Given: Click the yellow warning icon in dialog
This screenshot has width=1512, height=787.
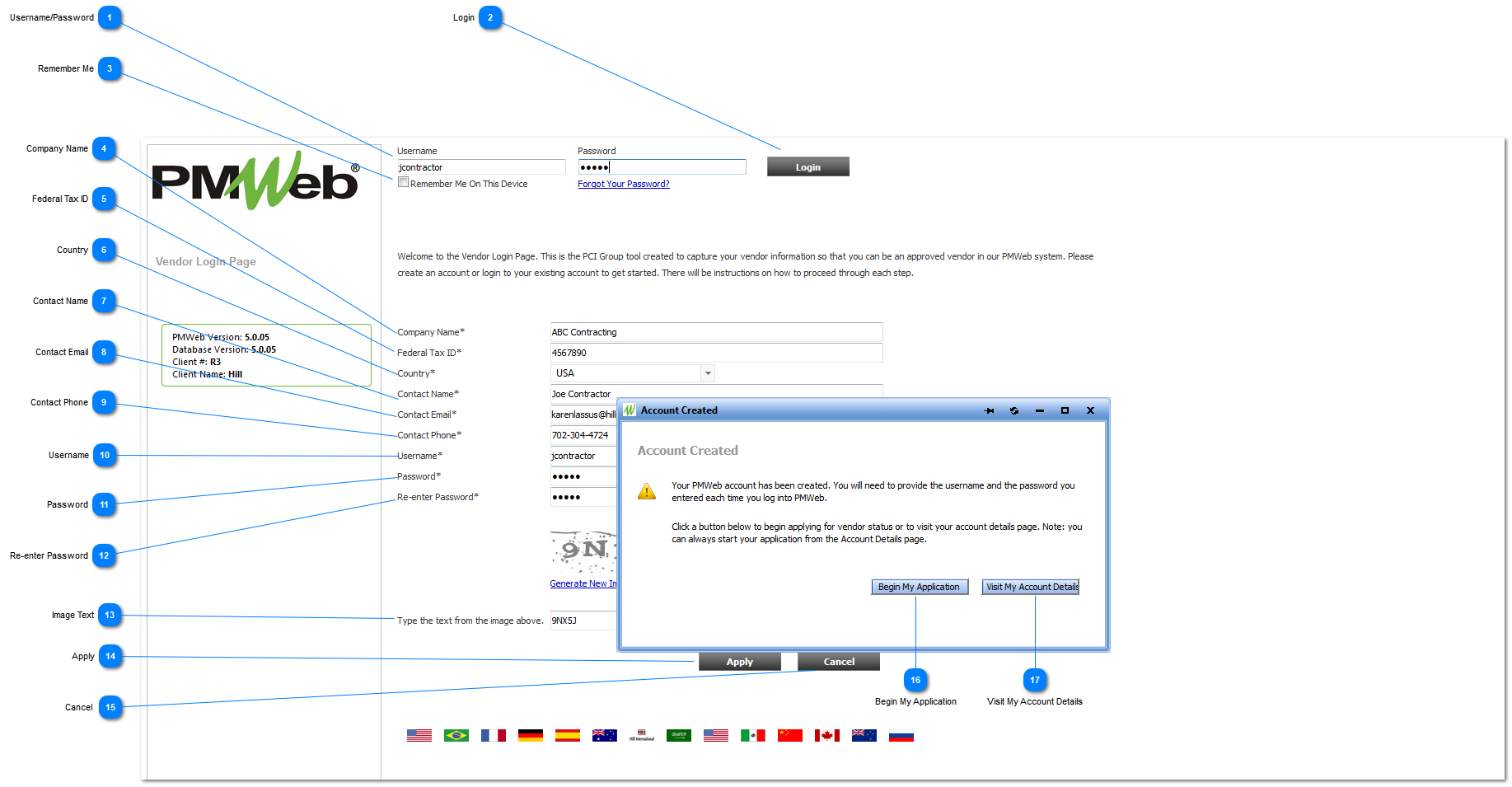Looking at the screenshot, I should click(647, 491).
